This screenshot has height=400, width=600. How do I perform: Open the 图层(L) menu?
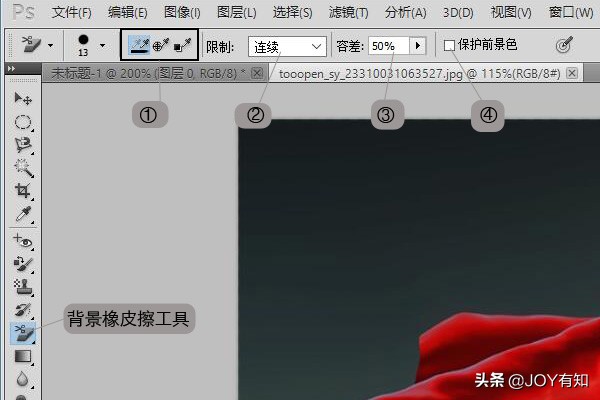coord(236,13)
